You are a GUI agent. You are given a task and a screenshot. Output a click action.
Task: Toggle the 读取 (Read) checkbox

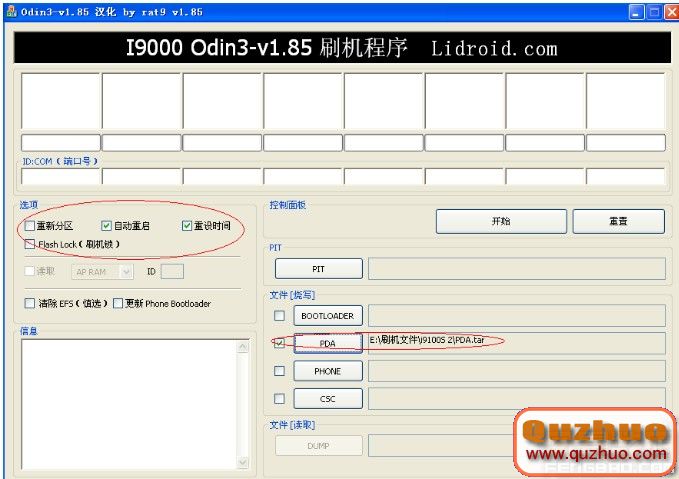(29, 271)
